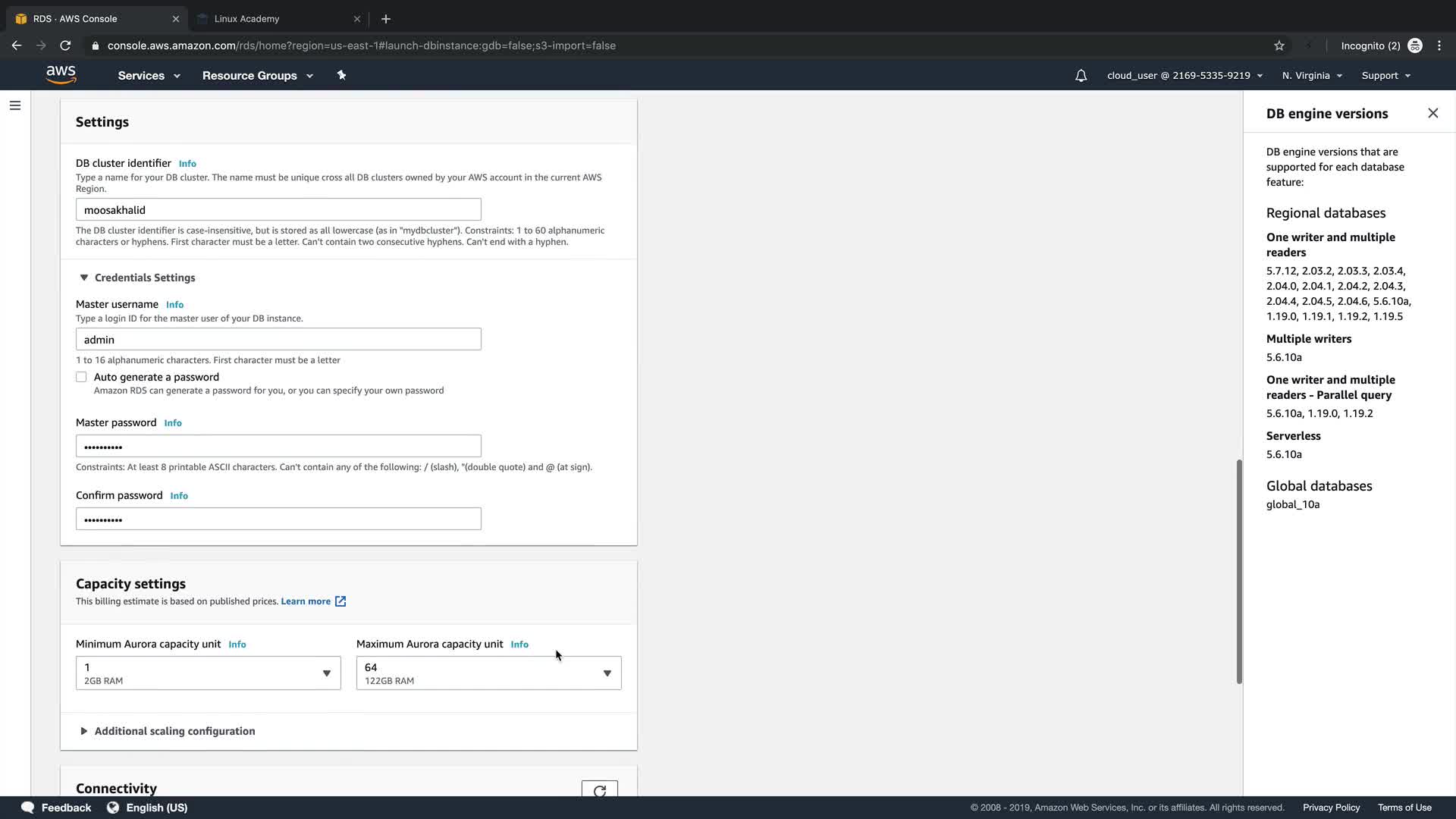Open the notifications bell
The image size is (1456, 819).
click(1081, 76)
